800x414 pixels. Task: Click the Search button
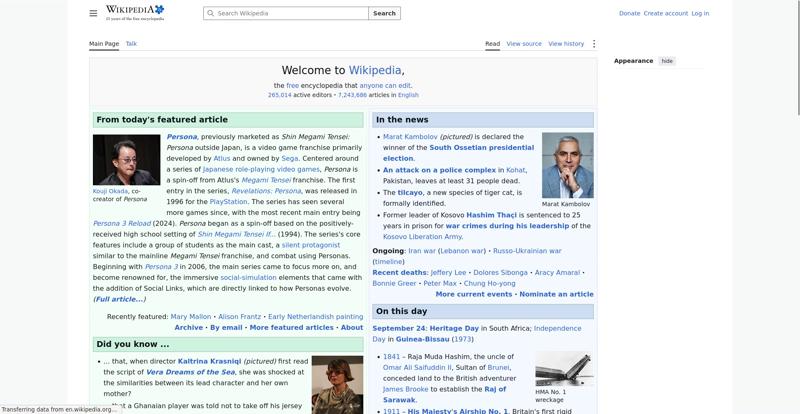(x=384, y=13)
